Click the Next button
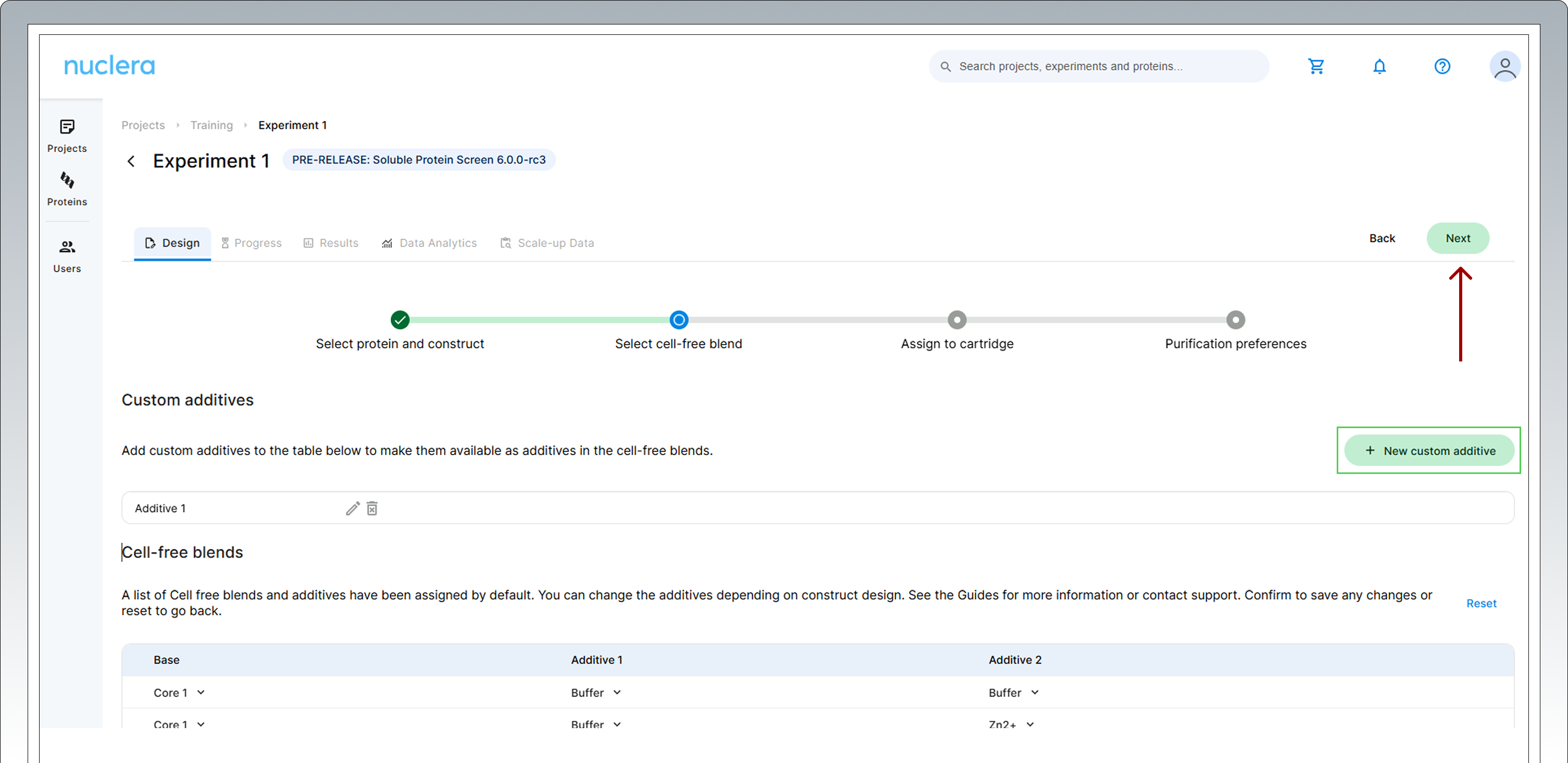Viewport: 1568px width, 763px height. 1458,238
